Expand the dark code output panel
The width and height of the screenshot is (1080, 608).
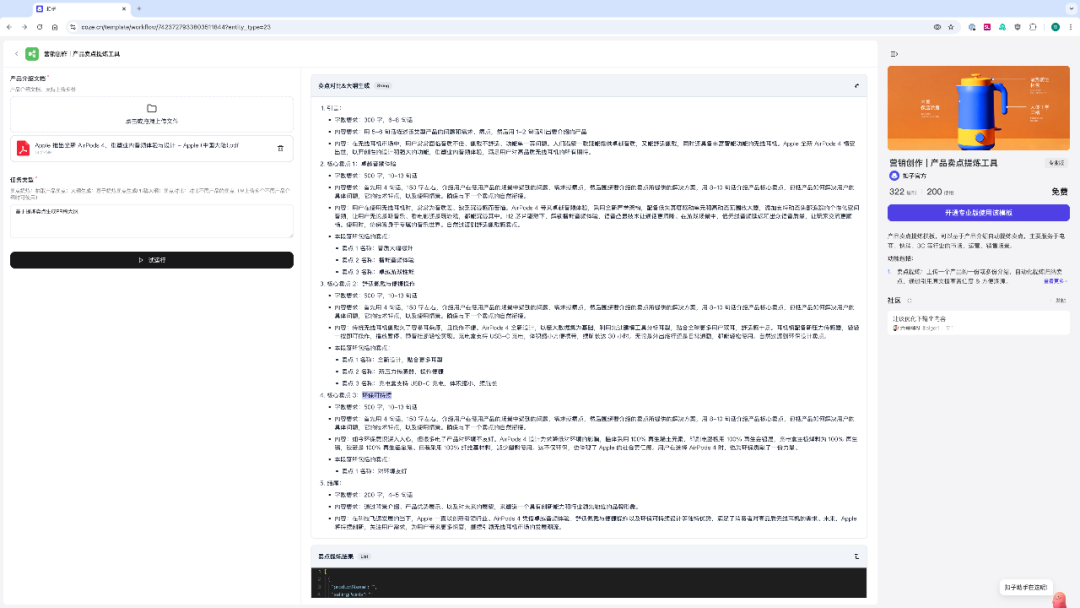point(857,556)
